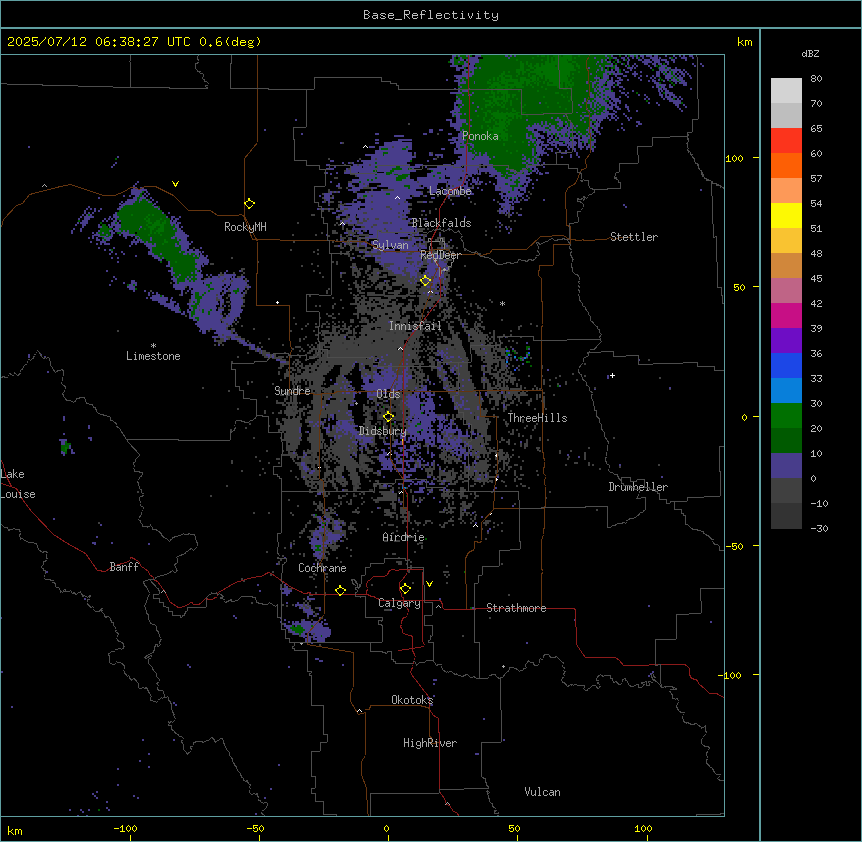Viewport: 862px width, 842px height.
Task: Click the Sundre city label
Action: (x=292, y=391)
